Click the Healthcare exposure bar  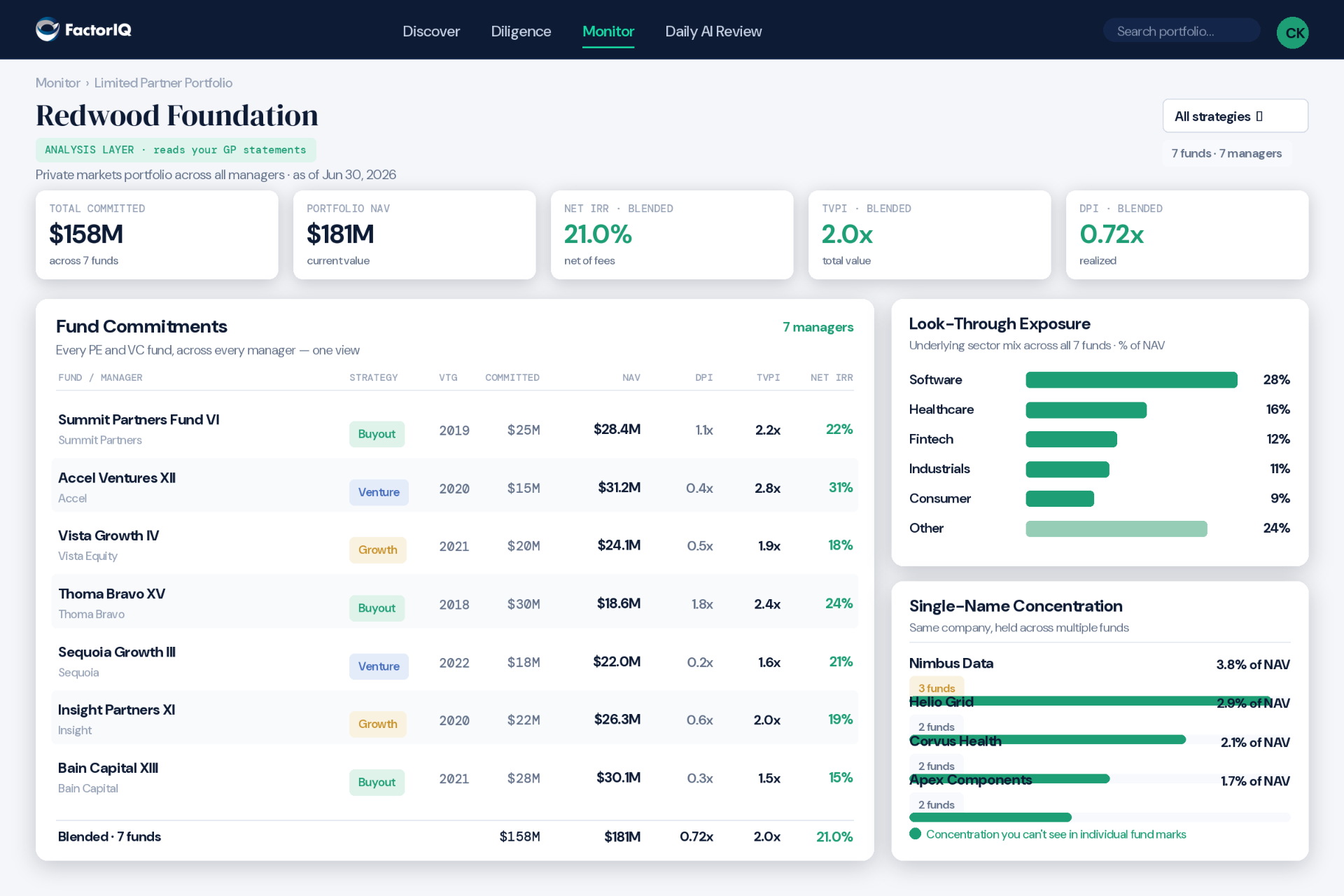coord(1086,409)
